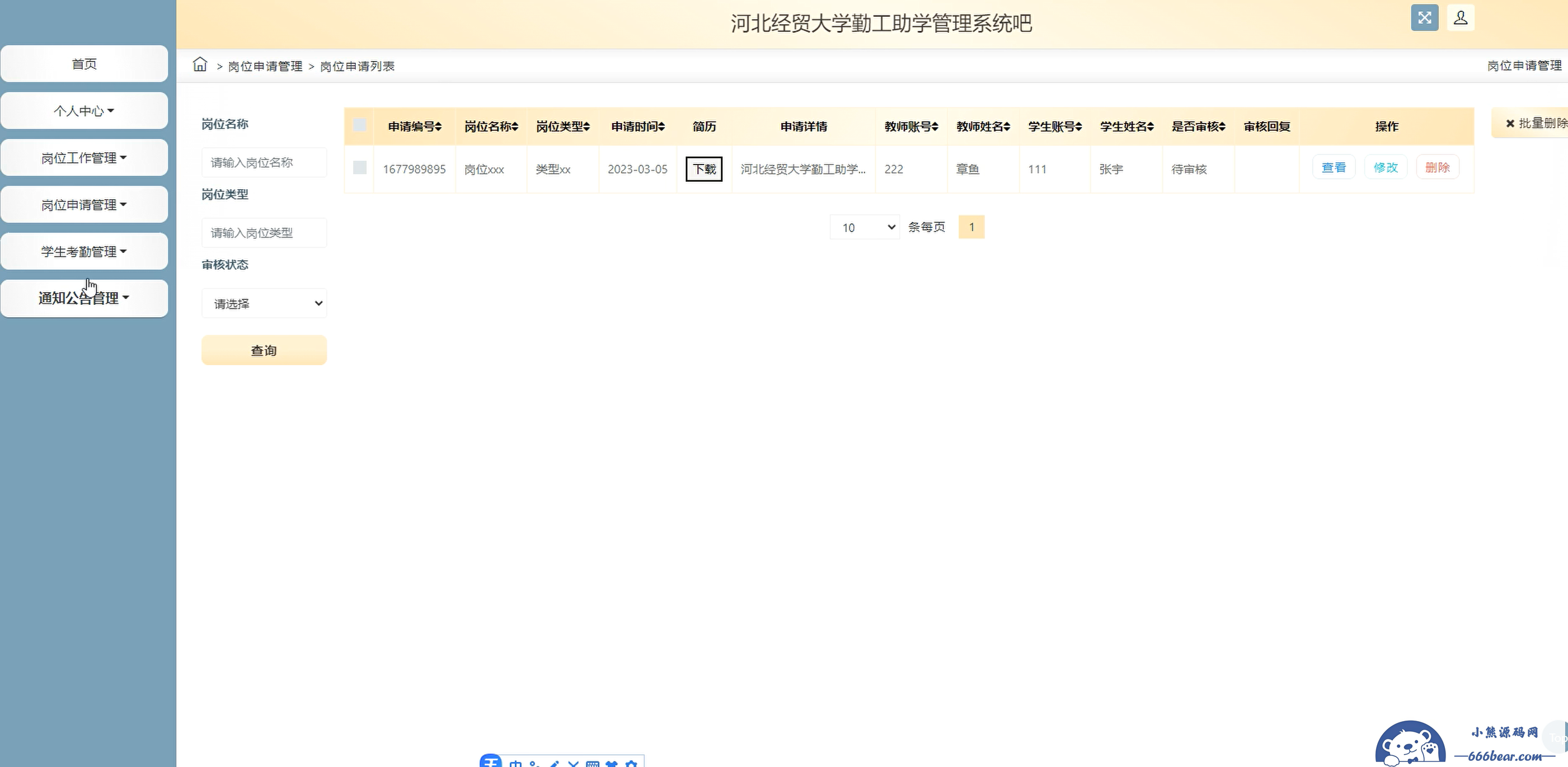
Task: Expand the 岗位工作管理 menu
Action: click(84, 158)
